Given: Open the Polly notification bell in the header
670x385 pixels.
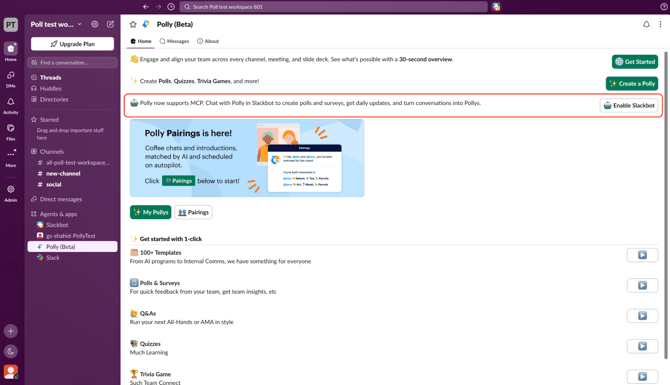Looking at the screenshot, I should [x=646, y=24].
